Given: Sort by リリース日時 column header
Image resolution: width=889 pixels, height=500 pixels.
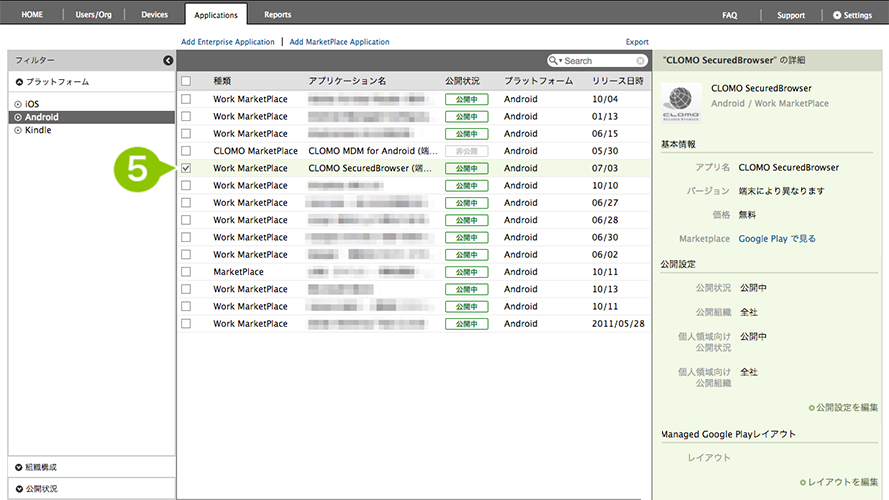Looking at the screenshot, I should point(618,81).
